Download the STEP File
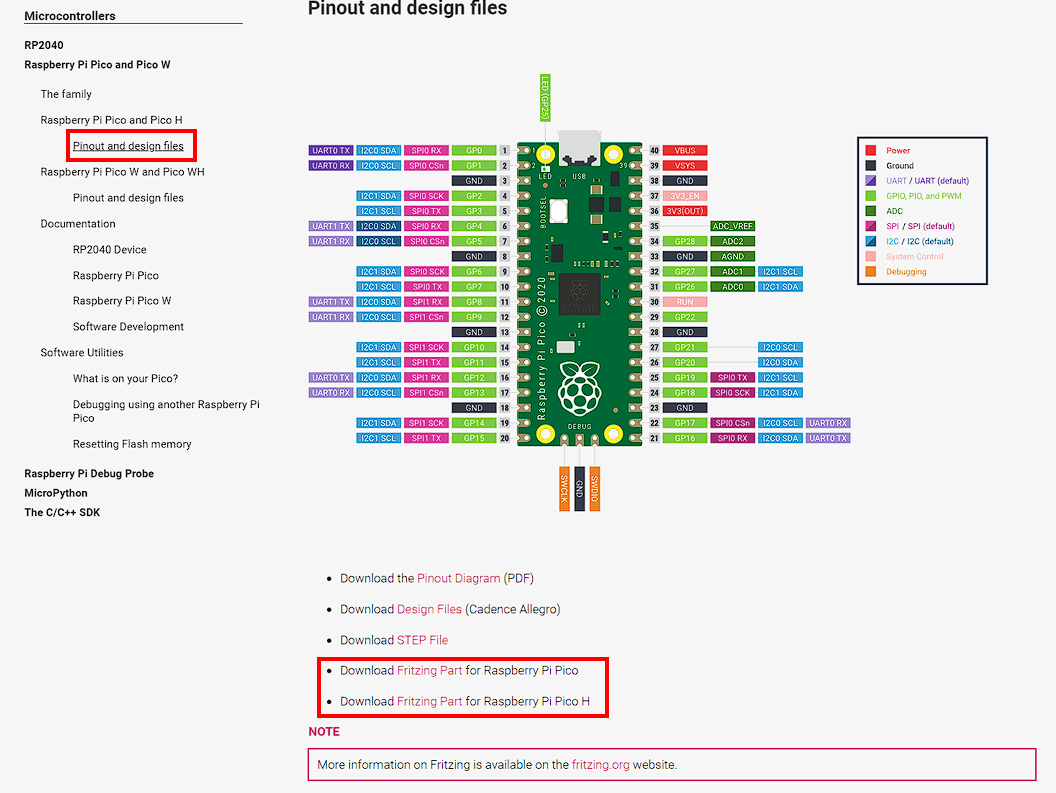1056x793 pixels. 422,640
